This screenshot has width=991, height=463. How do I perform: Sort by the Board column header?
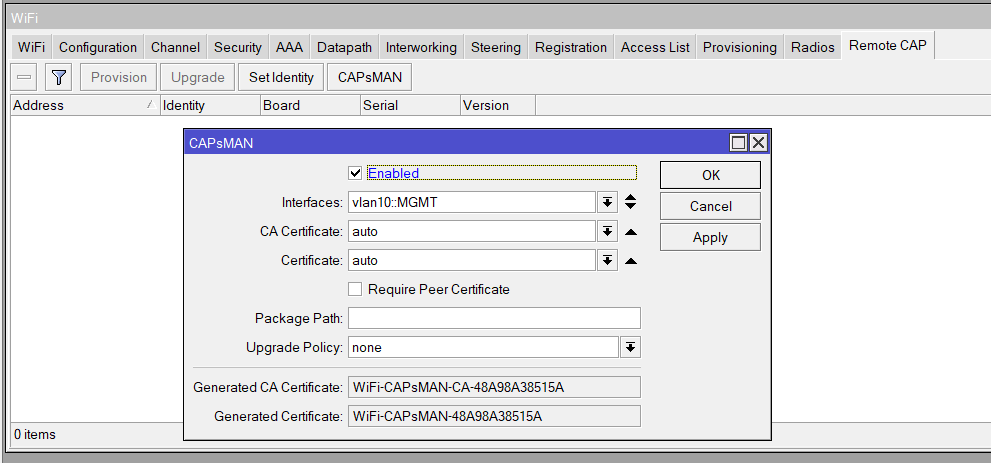tap(310, 105)
